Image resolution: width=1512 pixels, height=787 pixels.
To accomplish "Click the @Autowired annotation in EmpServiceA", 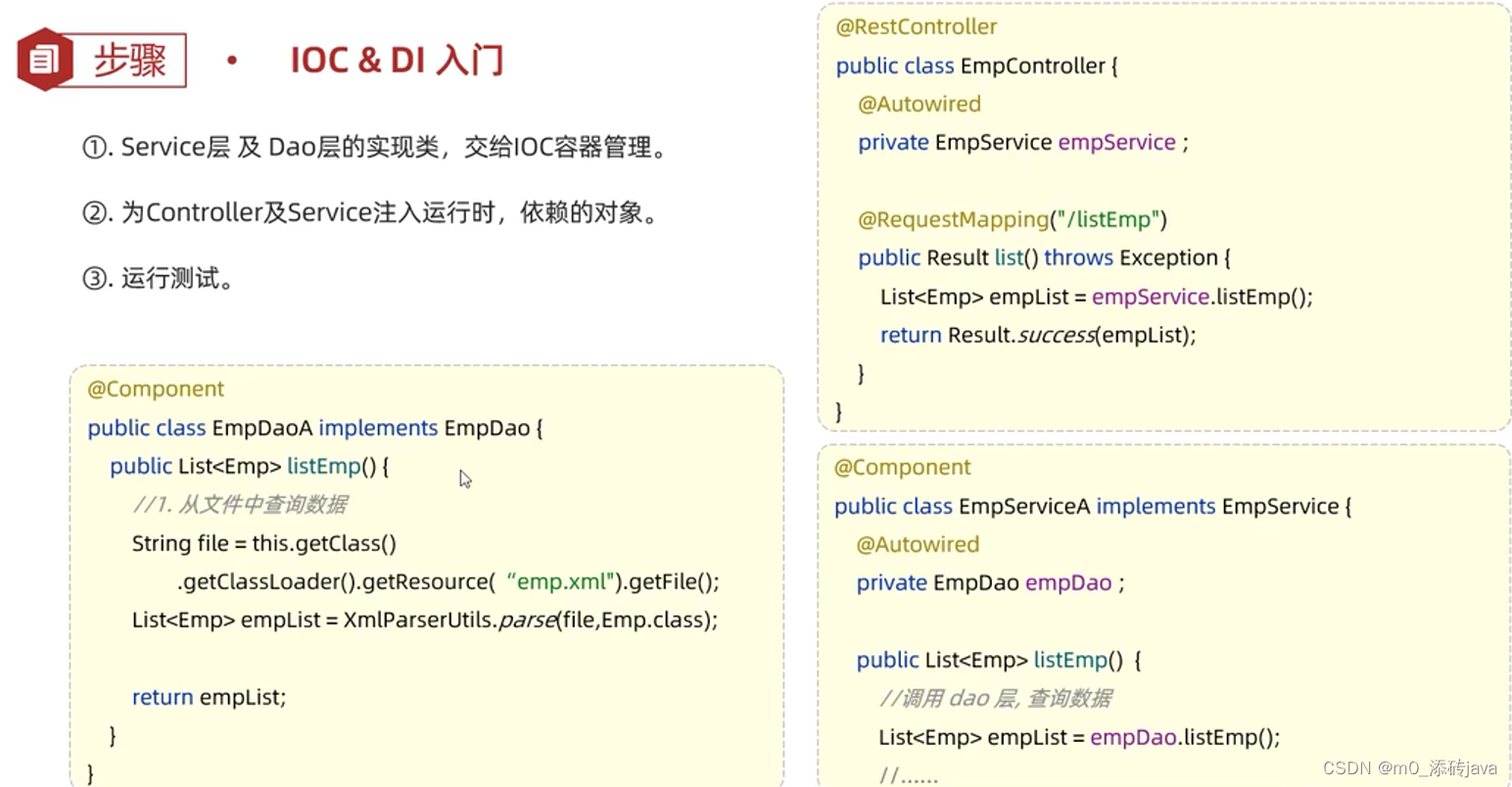I will point(919,544).
